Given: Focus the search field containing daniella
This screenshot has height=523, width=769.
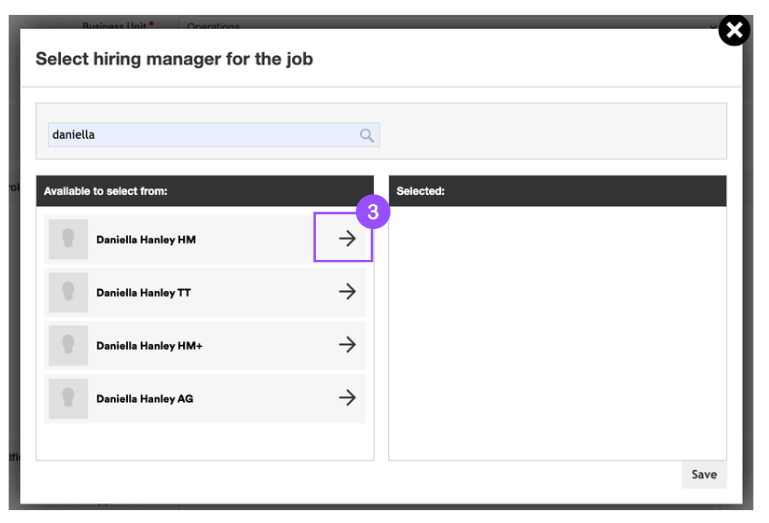Looking at the screenshot, I should pyautogui.click(x=200, y=135).
